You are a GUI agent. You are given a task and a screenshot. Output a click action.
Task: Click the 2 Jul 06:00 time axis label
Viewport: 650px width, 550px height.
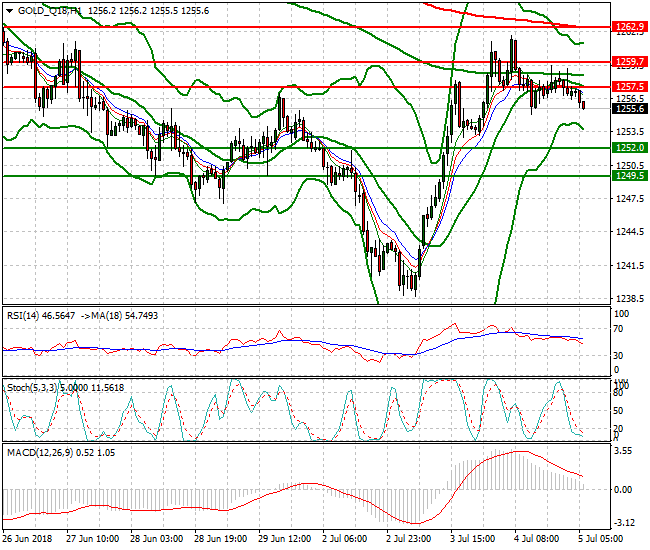pos(344,539)
